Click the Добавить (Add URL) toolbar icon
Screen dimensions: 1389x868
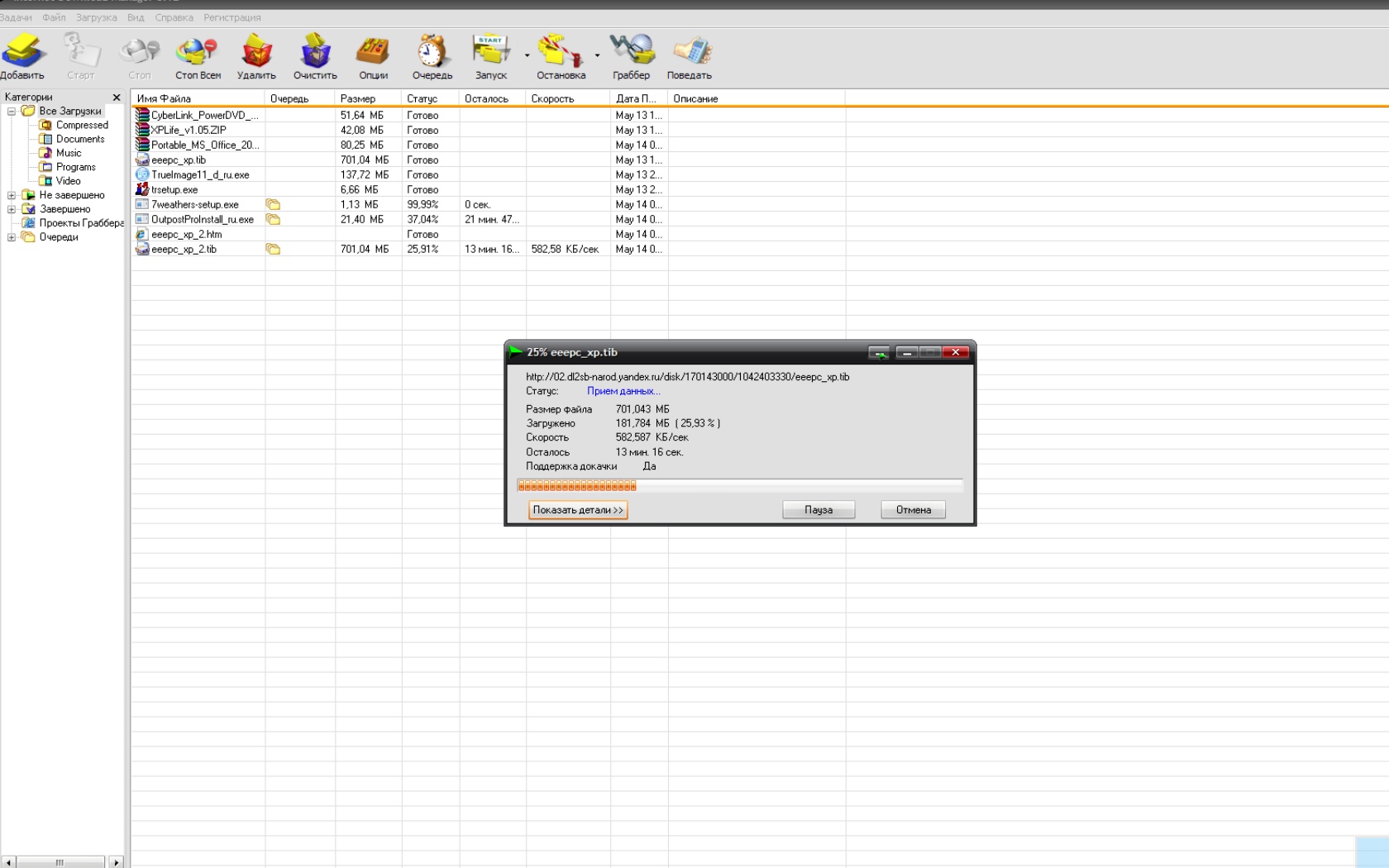pos(23,52)
